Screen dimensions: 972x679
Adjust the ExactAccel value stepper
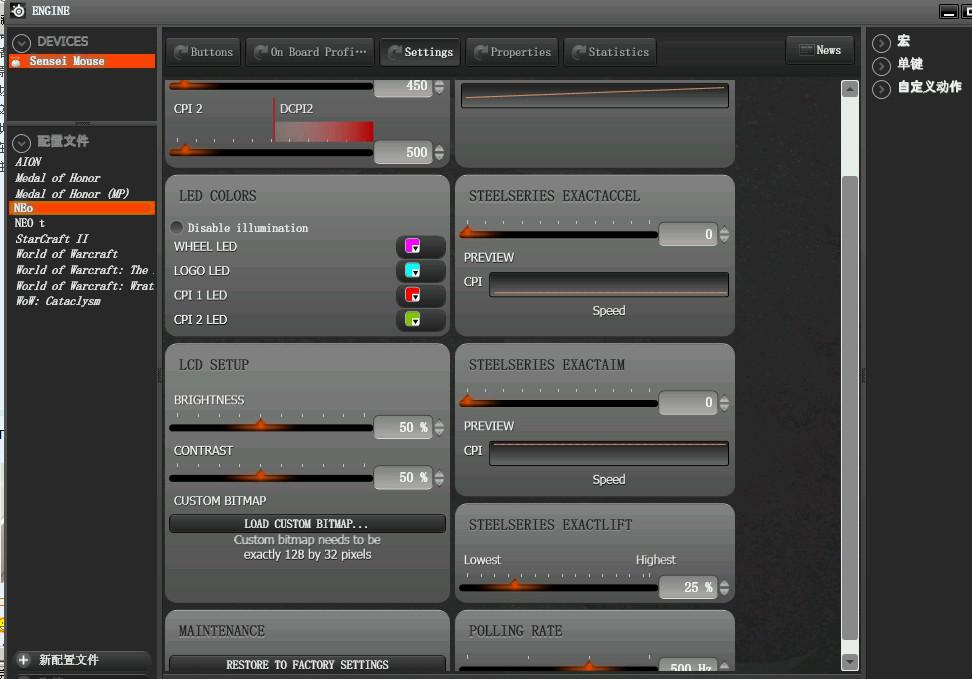pos(724,234)
